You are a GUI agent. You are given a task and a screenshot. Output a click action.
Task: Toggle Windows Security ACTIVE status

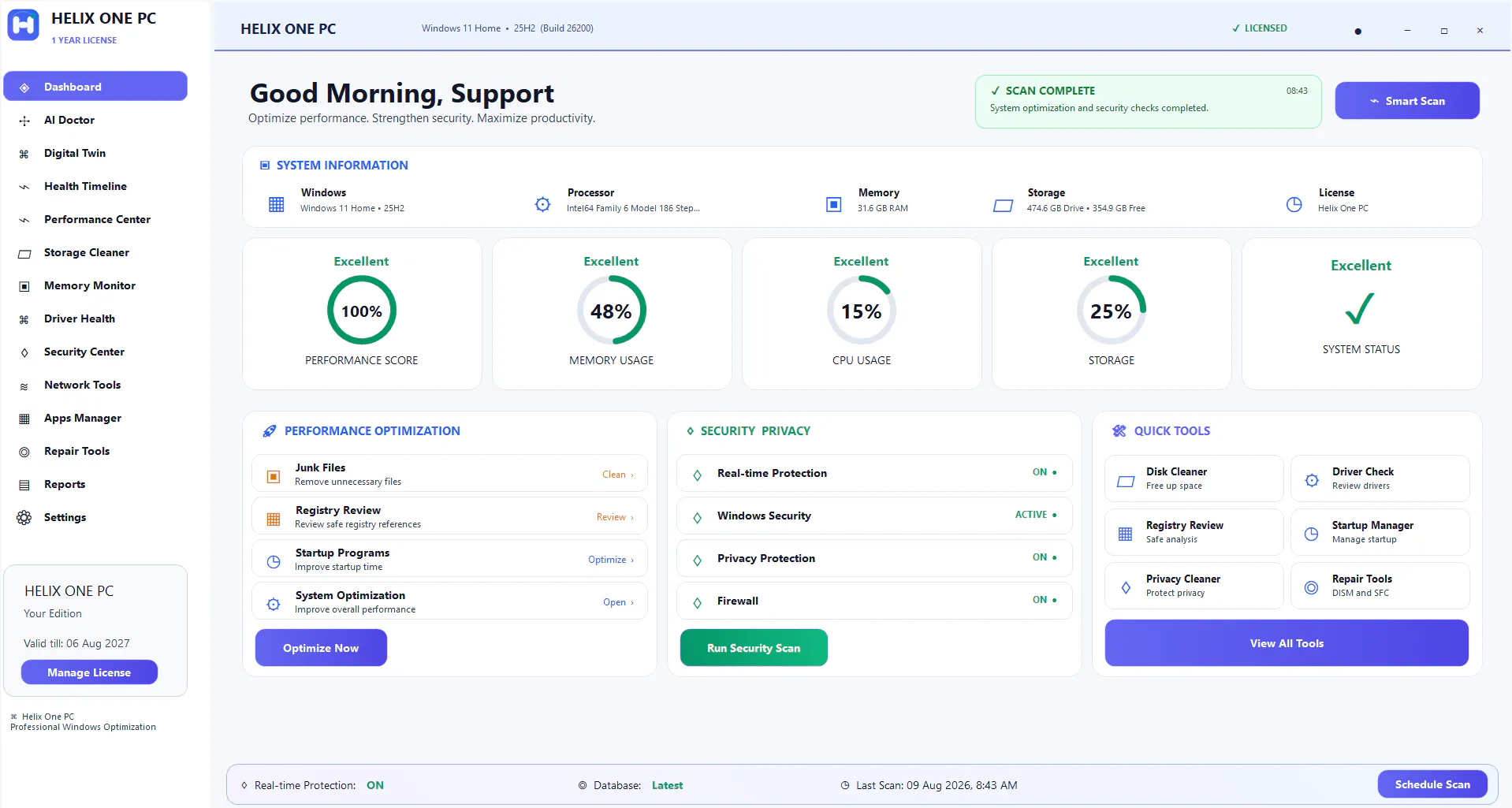1036,515
